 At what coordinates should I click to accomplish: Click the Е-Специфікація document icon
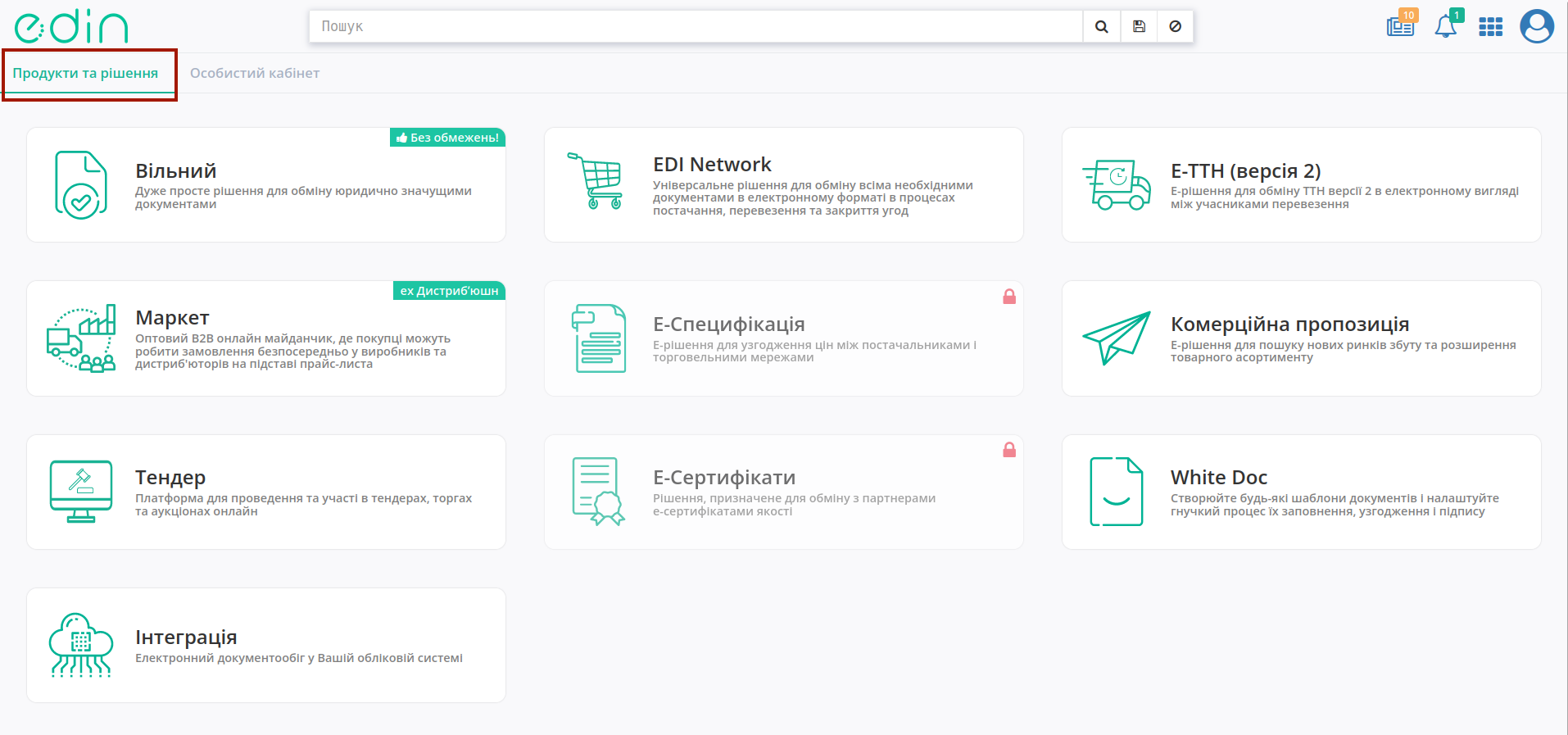point(599,338)
